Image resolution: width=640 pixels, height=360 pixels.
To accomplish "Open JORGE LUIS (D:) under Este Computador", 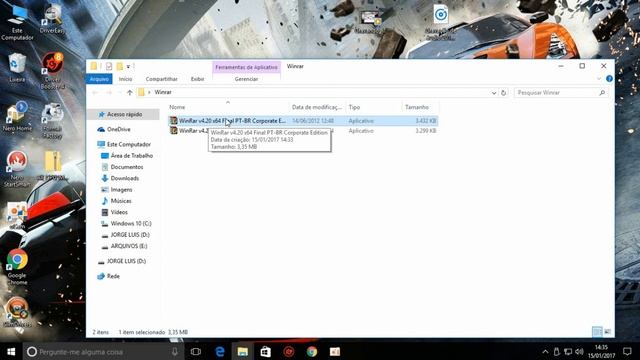I will (130, 235).
